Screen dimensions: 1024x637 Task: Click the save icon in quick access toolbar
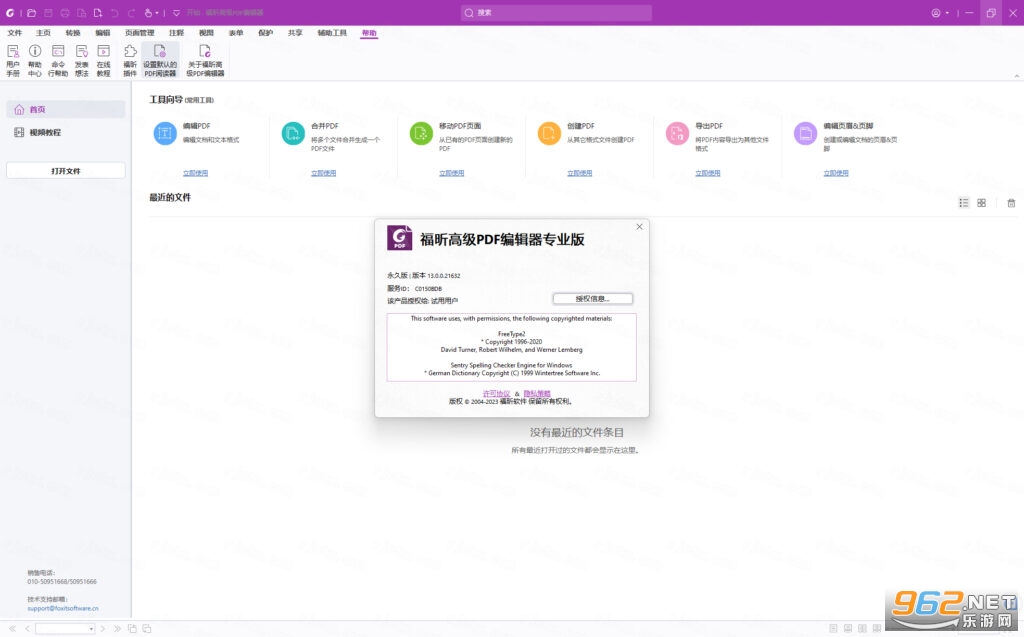point(48,12)
